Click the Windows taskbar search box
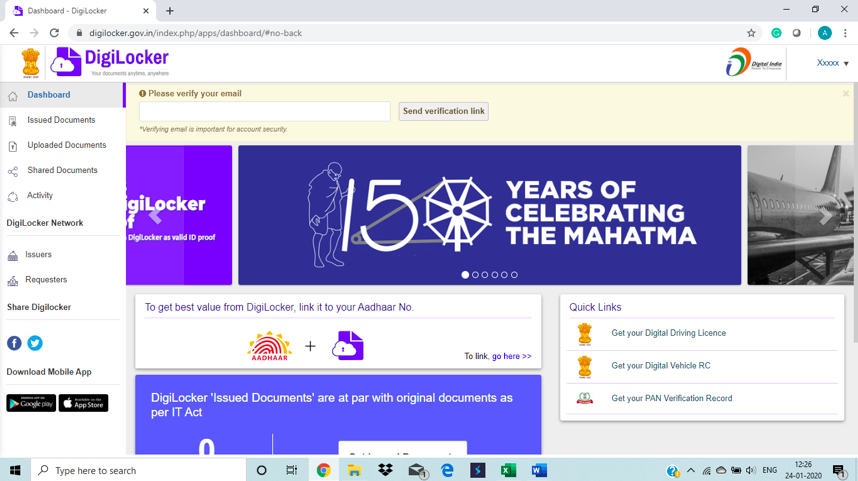This screenshot has width=858, height=481. [x=138, y=471]
